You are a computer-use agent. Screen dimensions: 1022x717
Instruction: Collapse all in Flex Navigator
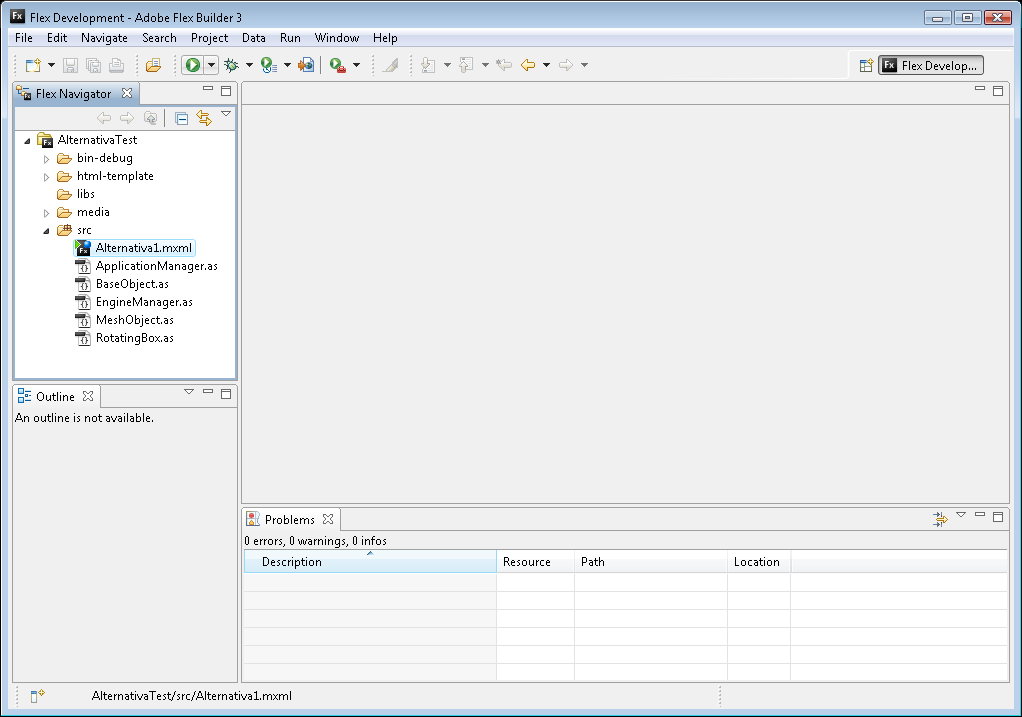pyautogui.click(x=181, y=118)
